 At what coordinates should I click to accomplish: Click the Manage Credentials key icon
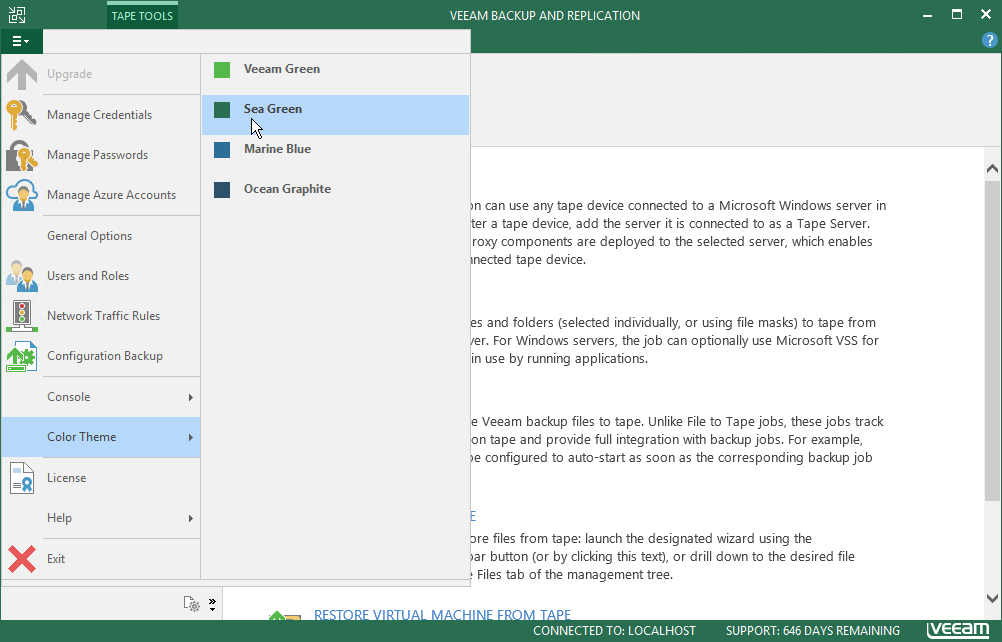coord(21,115)
